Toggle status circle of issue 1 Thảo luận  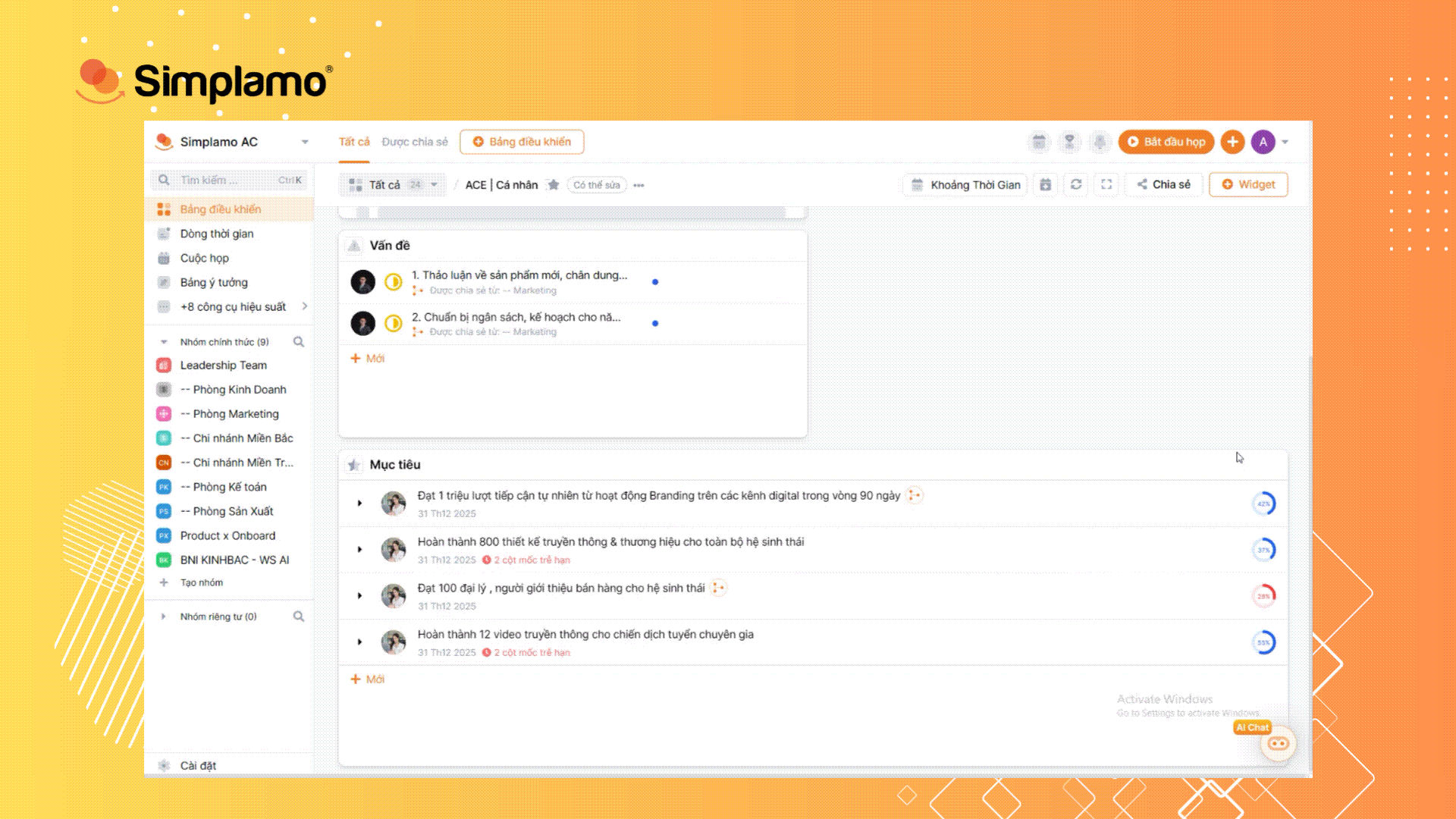pos(393,282)
